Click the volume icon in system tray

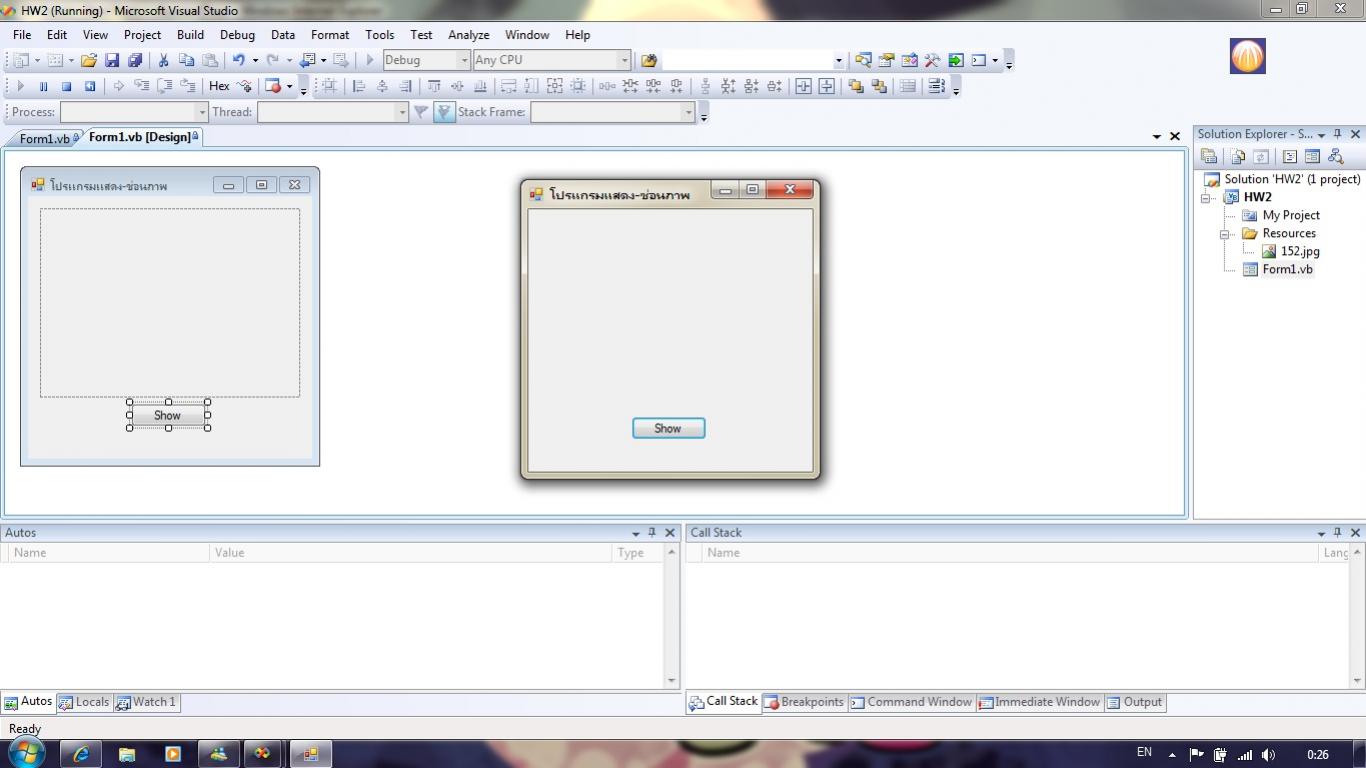tap(1269, 754)
